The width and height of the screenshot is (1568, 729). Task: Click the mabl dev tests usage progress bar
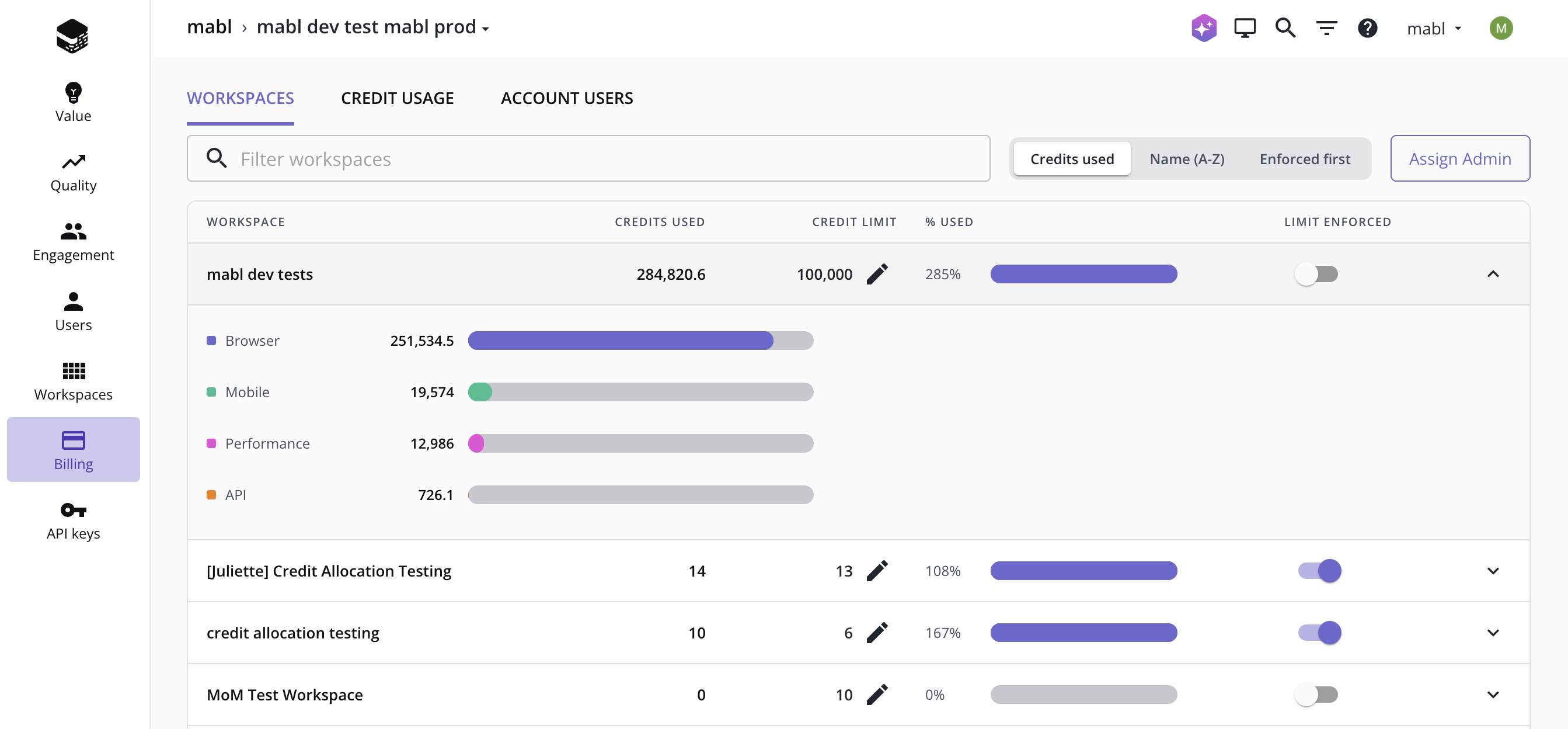[x=1083, y=274]
